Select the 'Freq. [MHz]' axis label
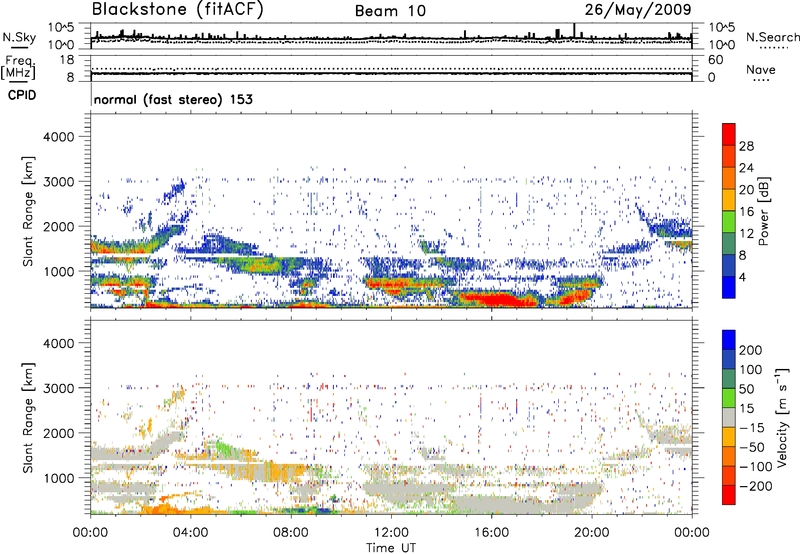This screenshot has width=800, height=554. point(19,68)
